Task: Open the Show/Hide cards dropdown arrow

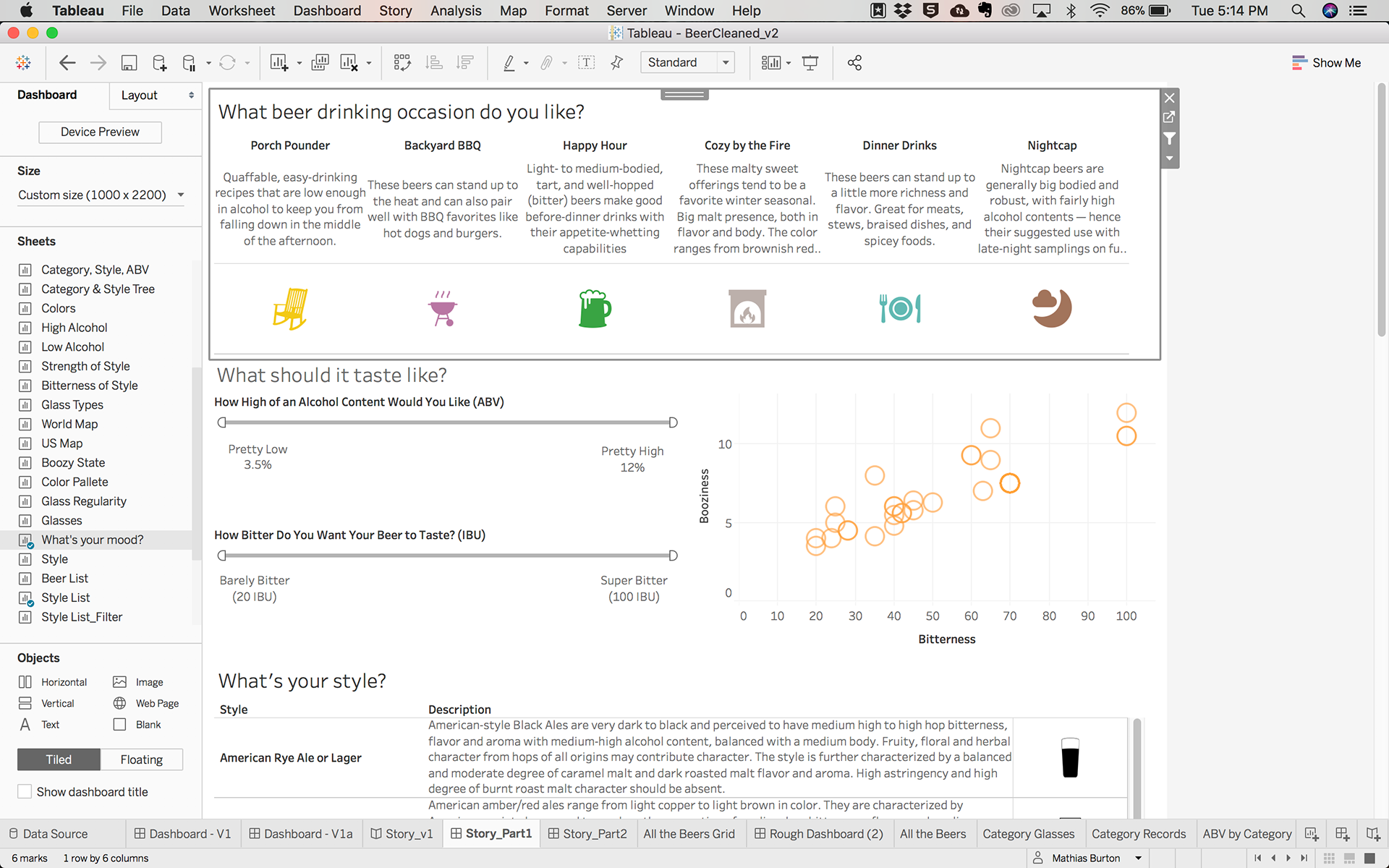Action: tap(789, 63)
